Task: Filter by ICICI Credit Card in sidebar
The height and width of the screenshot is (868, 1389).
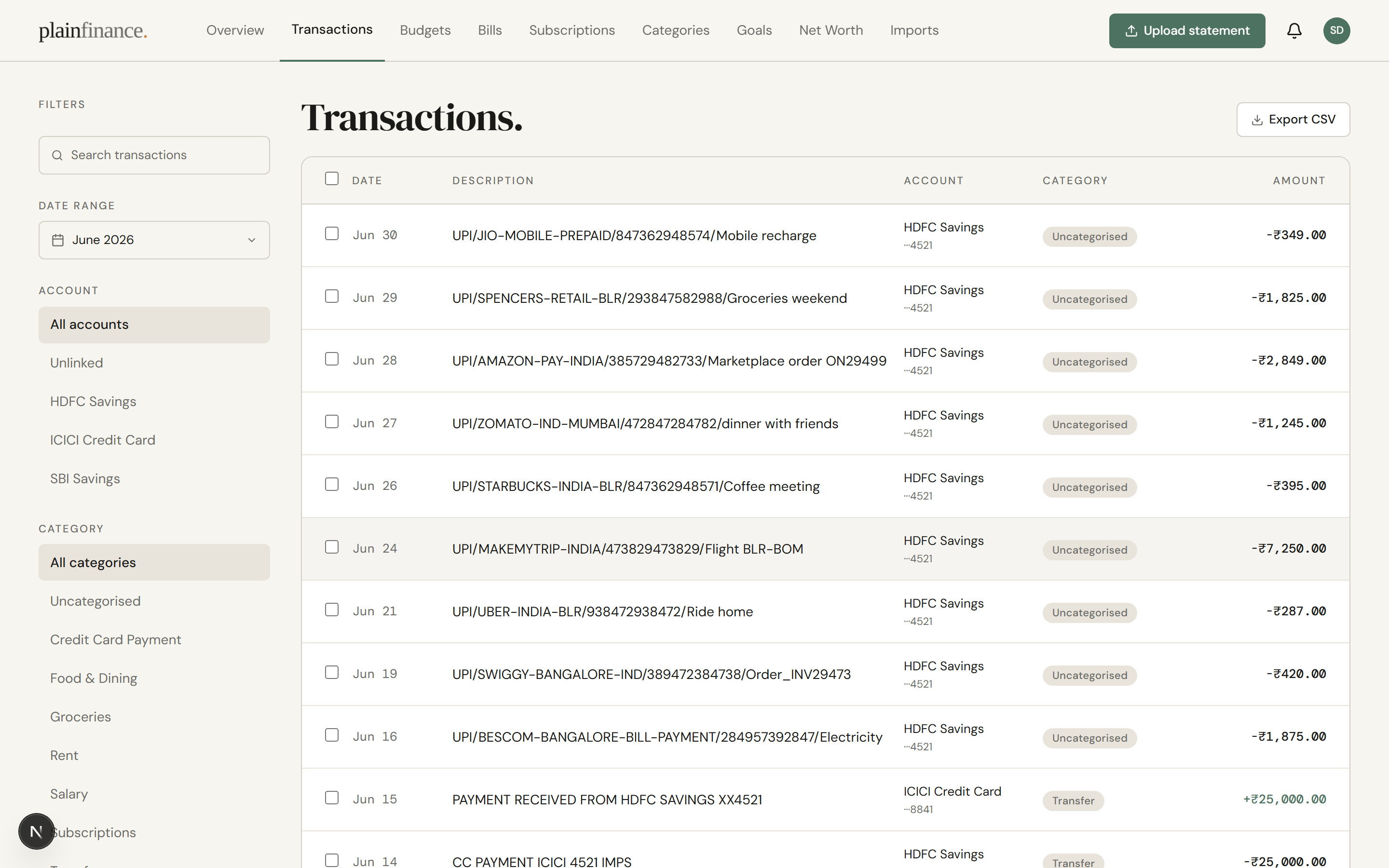Action: 154,440
